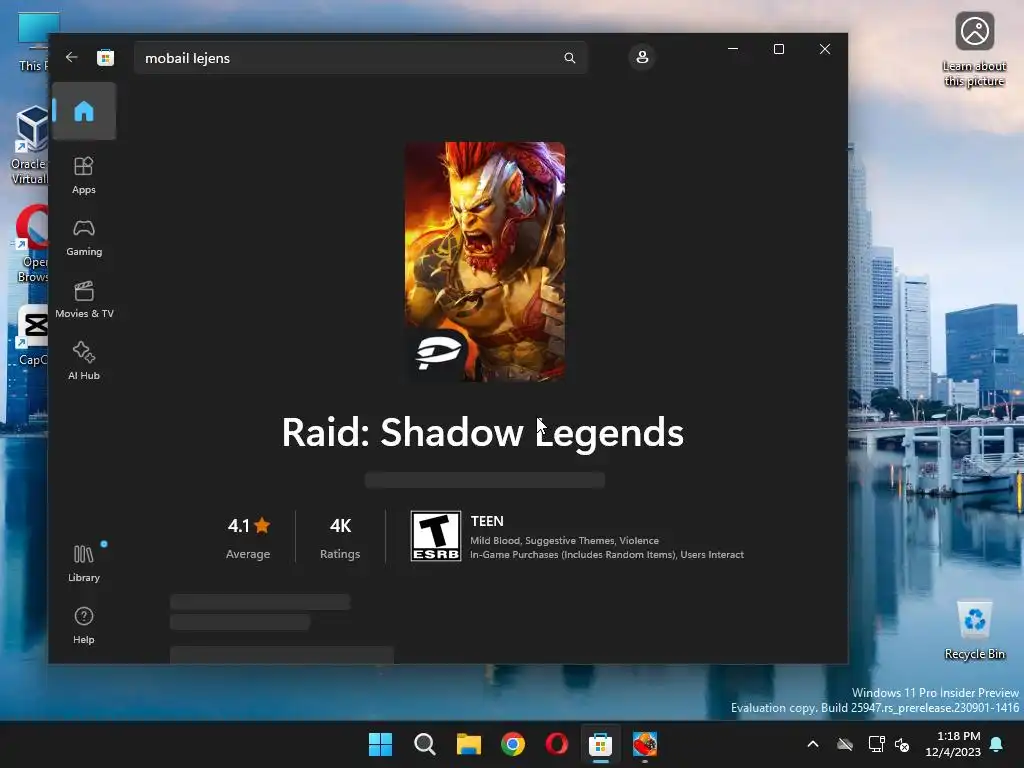
Task: Click 'In-Game Purchases (Includes Random Items)' text
Action: 573,554
